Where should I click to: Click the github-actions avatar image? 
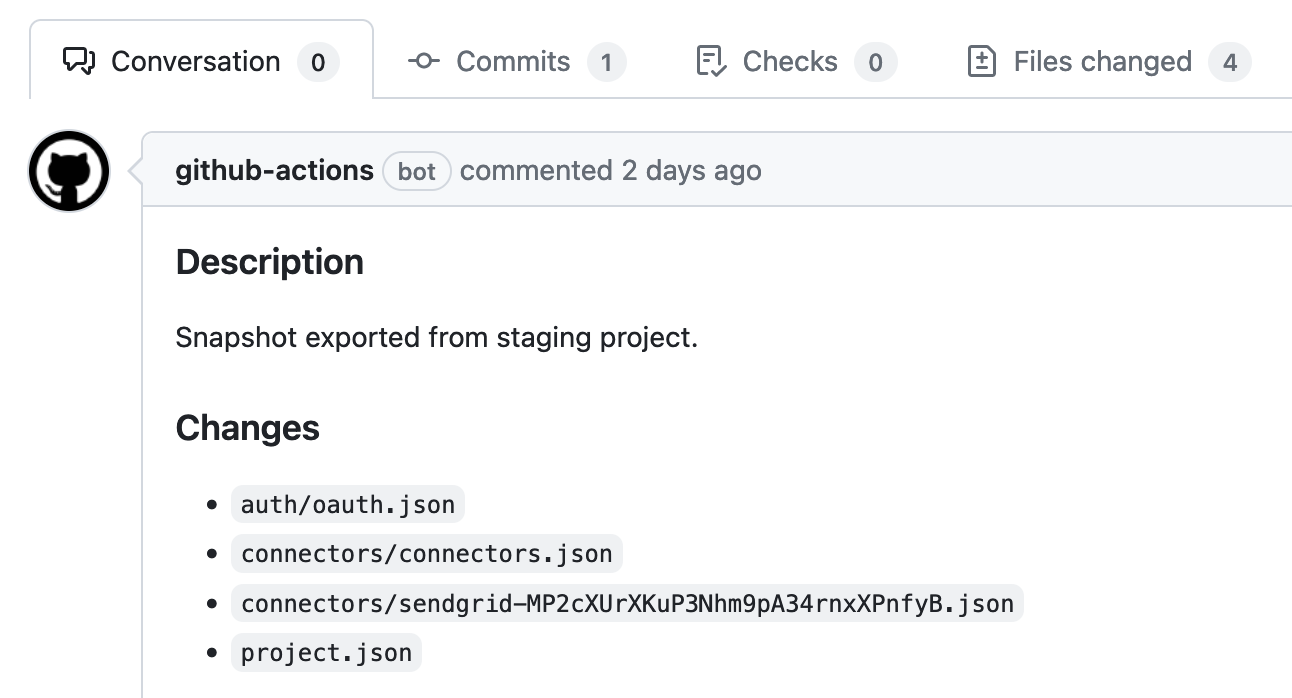tap(69, 171)
